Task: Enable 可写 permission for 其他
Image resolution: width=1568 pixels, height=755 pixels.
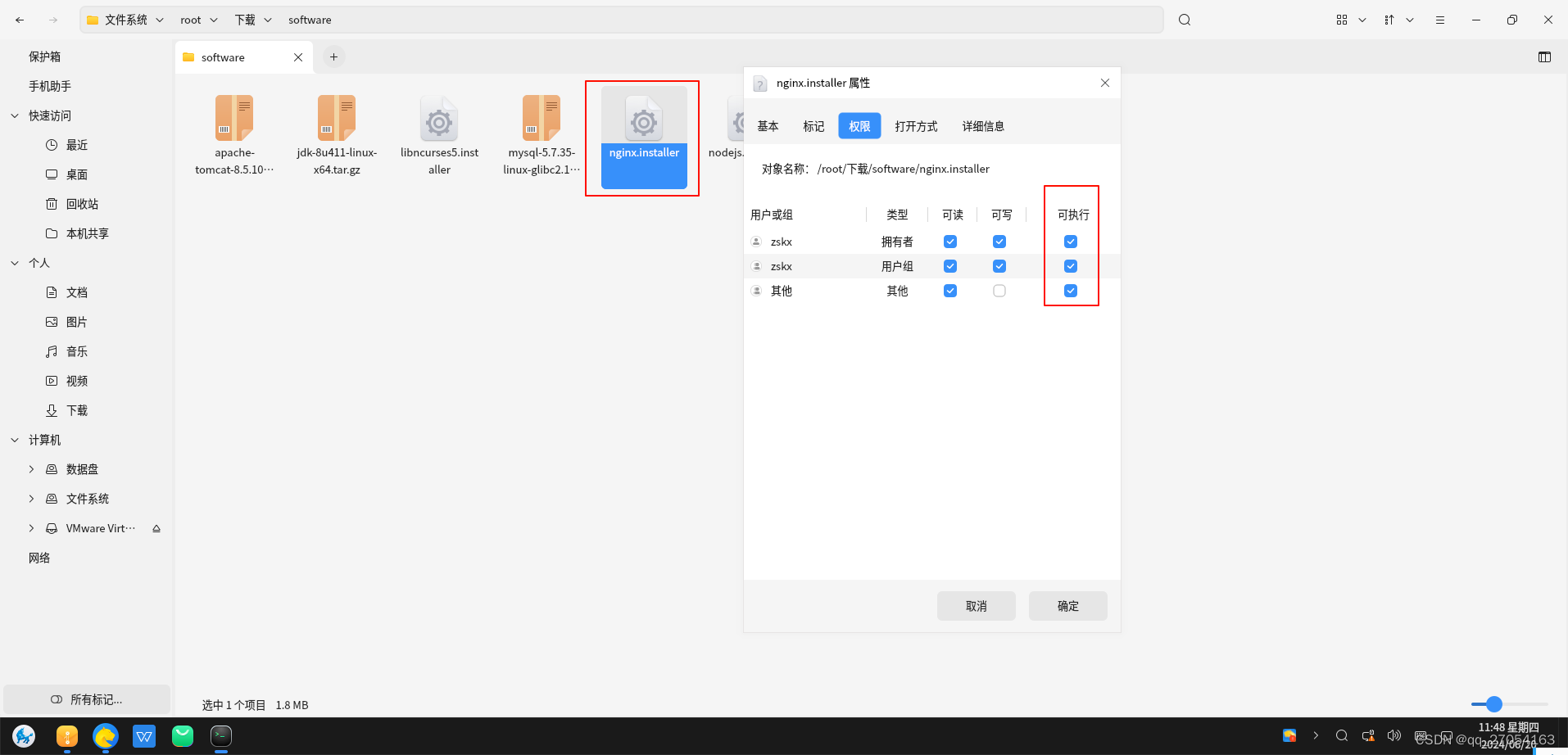Action: point(999,290)
